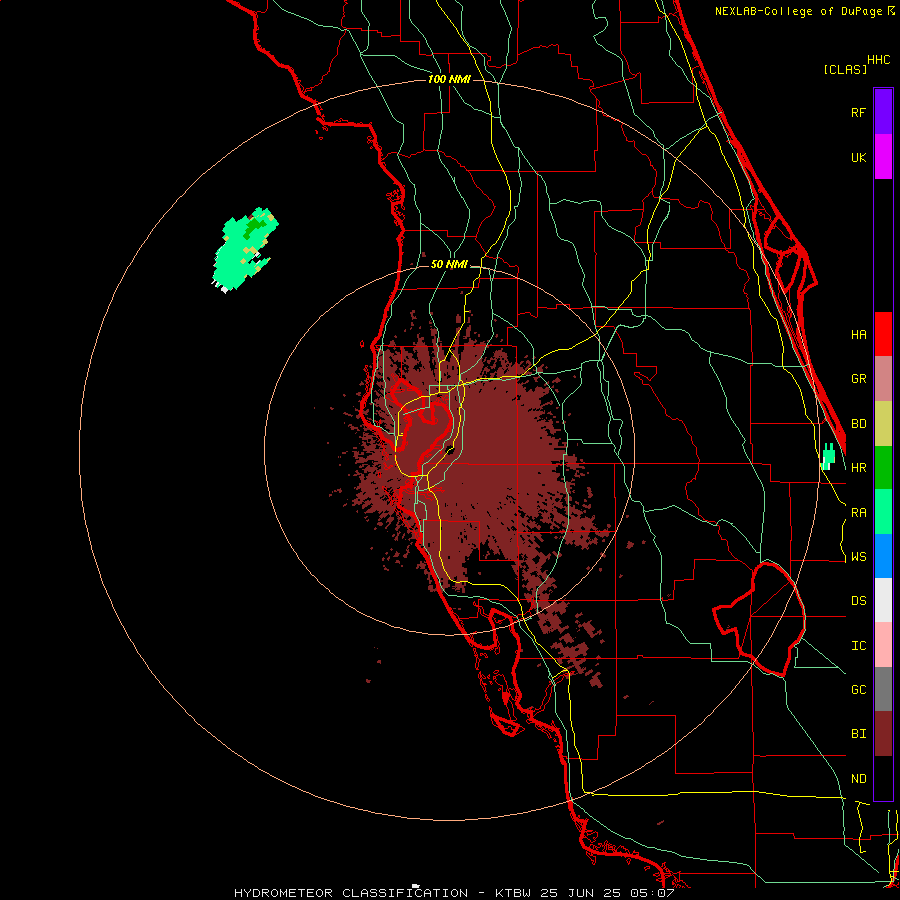Screen dimensions: 900x900
Task: Click the "DS" legend label
Action: (858, 601)
